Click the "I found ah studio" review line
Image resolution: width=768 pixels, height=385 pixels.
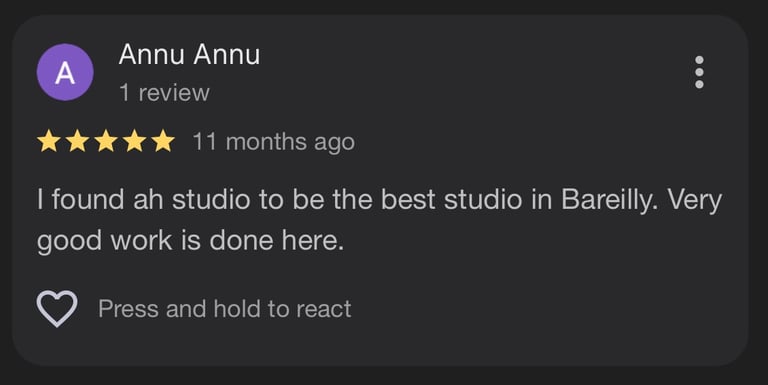pos(380,200)
